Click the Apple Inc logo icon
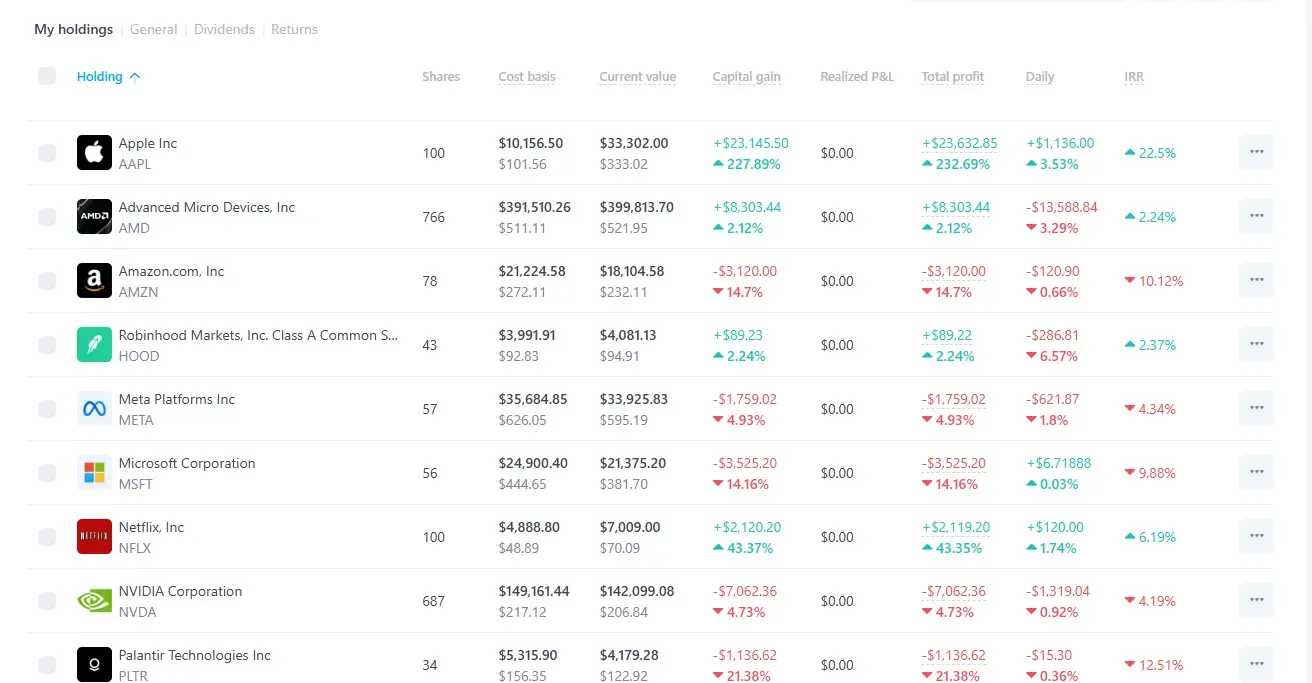 tap(94, 153)
